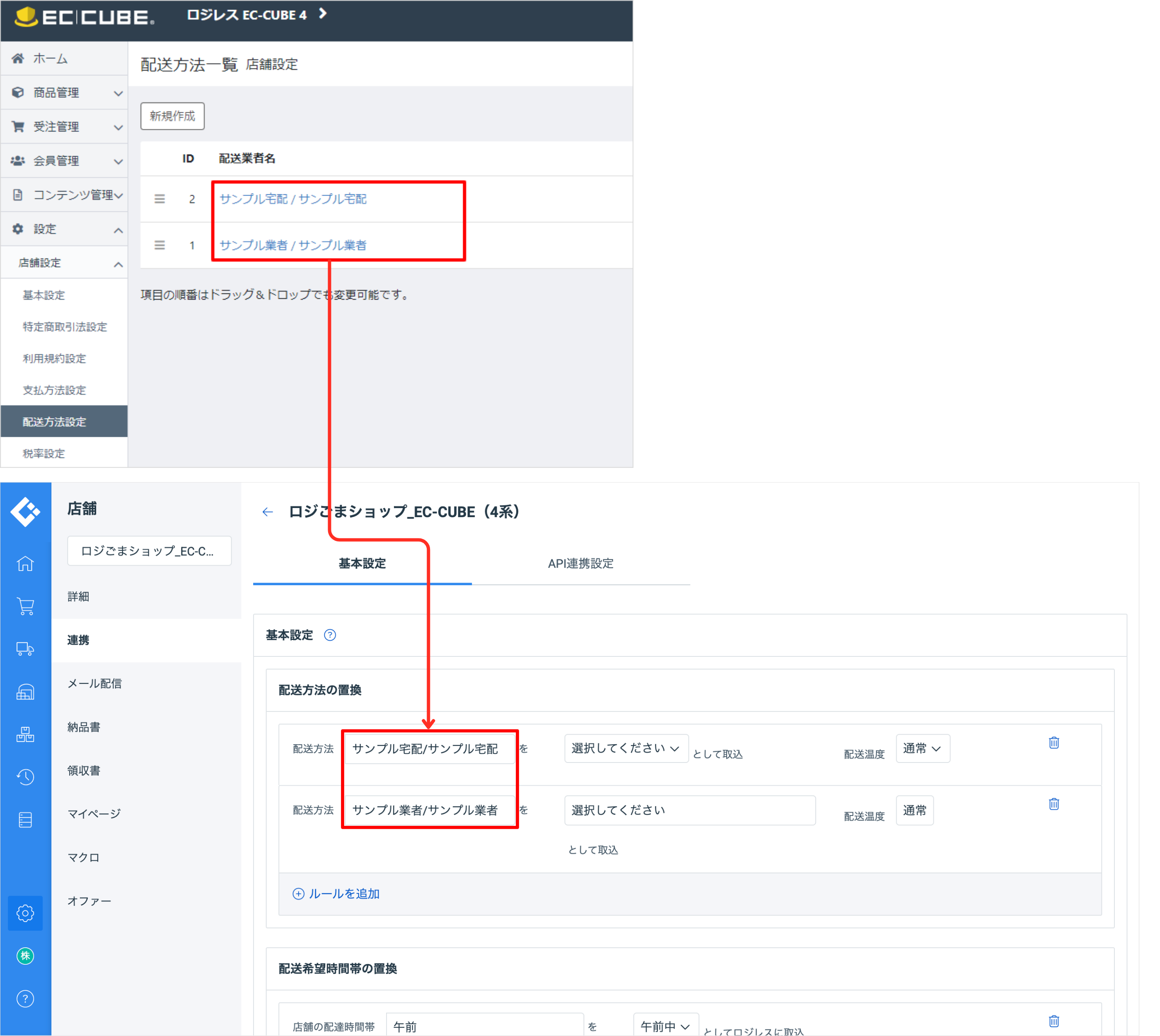
Task: Delete the first 配送方法 rule with trash icon
Action: click(1054, 743)
